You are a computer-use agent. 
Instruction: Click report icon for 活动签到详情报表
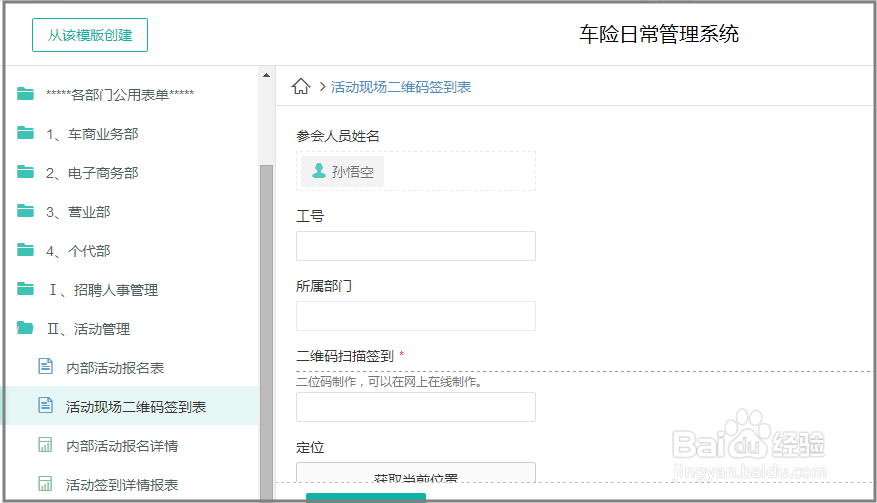(45, 484)
